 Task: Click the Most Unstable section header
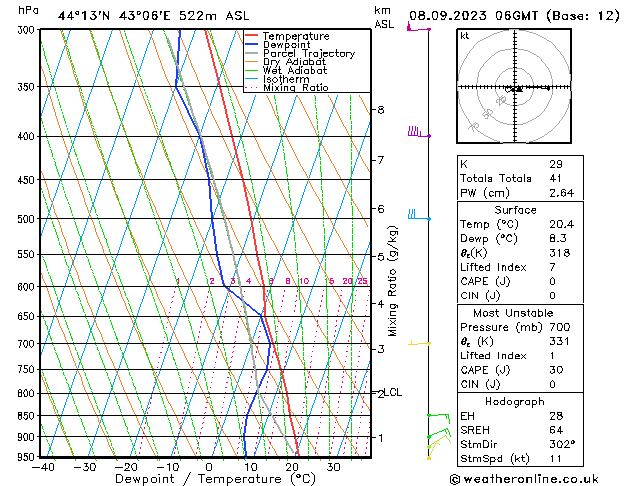click(513, 313)
